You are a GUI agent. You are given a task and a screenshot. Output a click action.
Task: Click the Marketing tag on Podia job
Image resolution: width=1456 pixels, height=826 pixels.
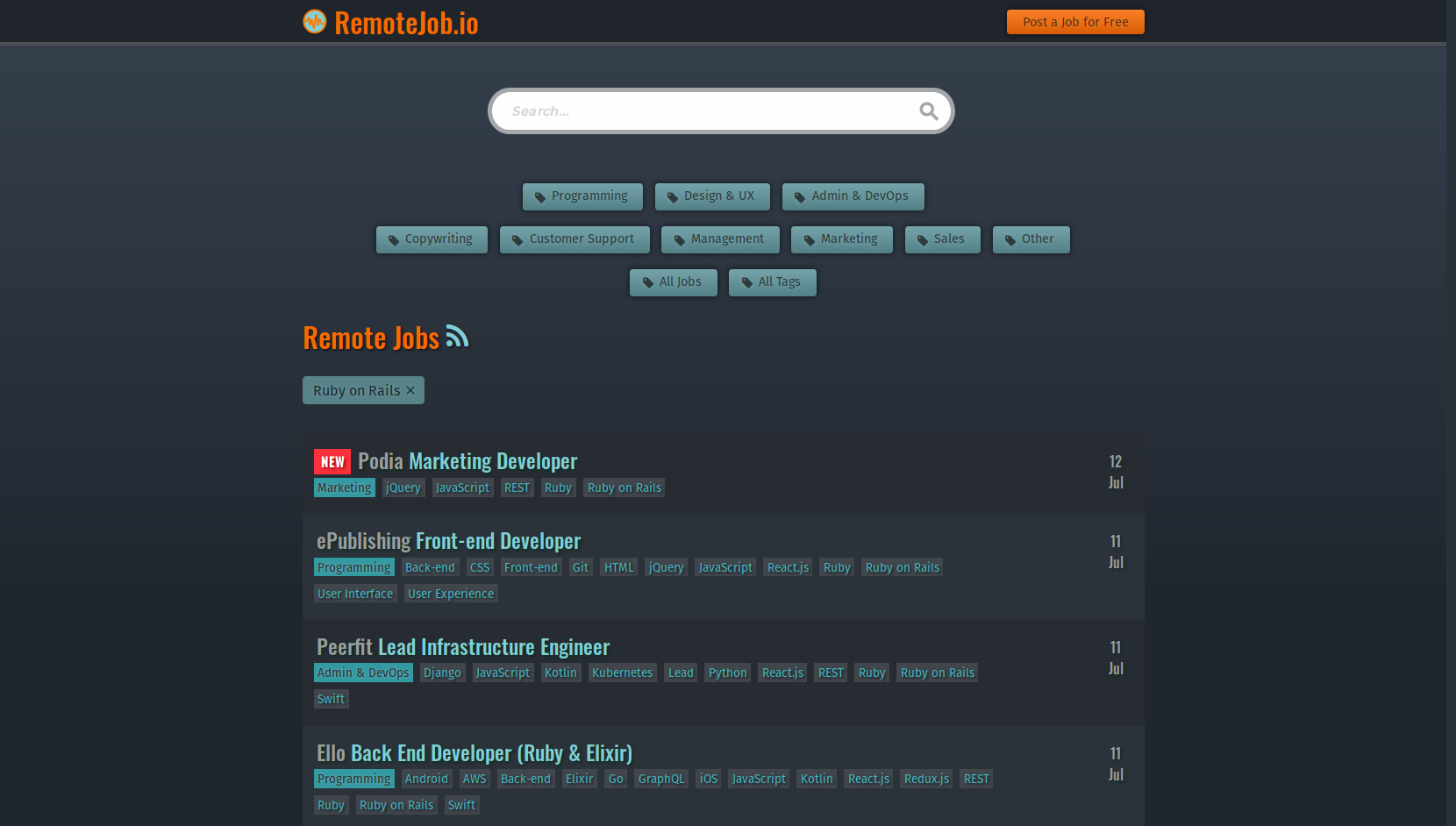click(x=345, y=488)
